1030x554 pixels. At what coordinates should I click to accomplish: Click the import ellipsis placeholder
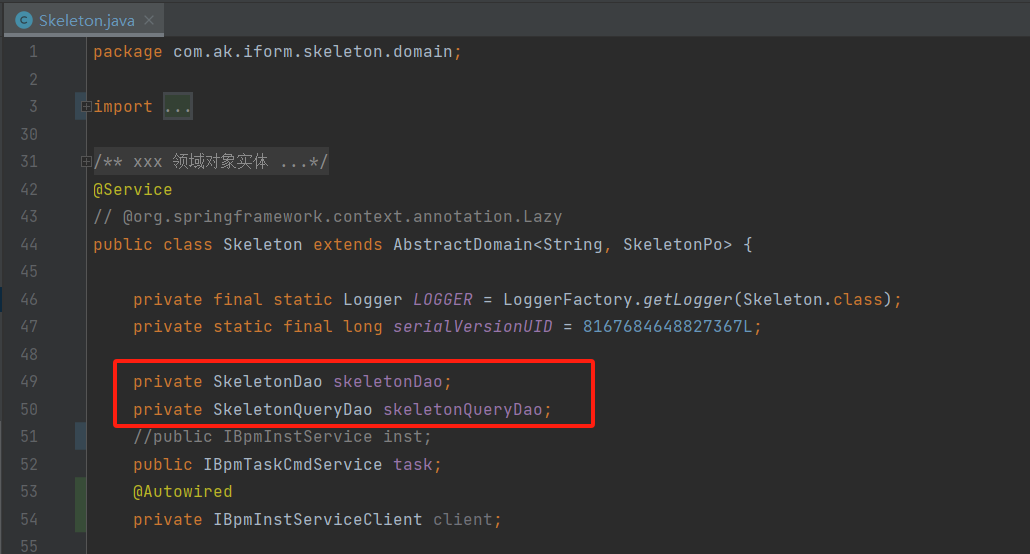[177, 106]
